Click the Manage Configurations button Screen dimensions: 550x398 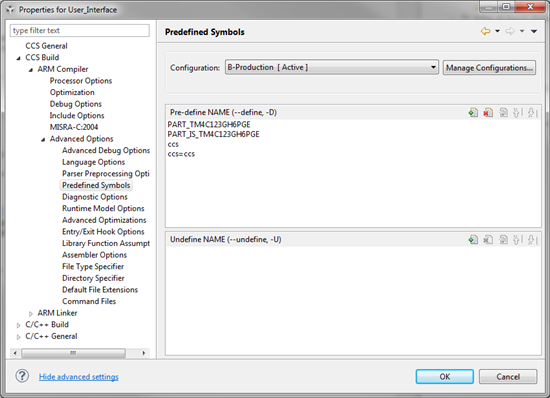[x=489, y=68]
